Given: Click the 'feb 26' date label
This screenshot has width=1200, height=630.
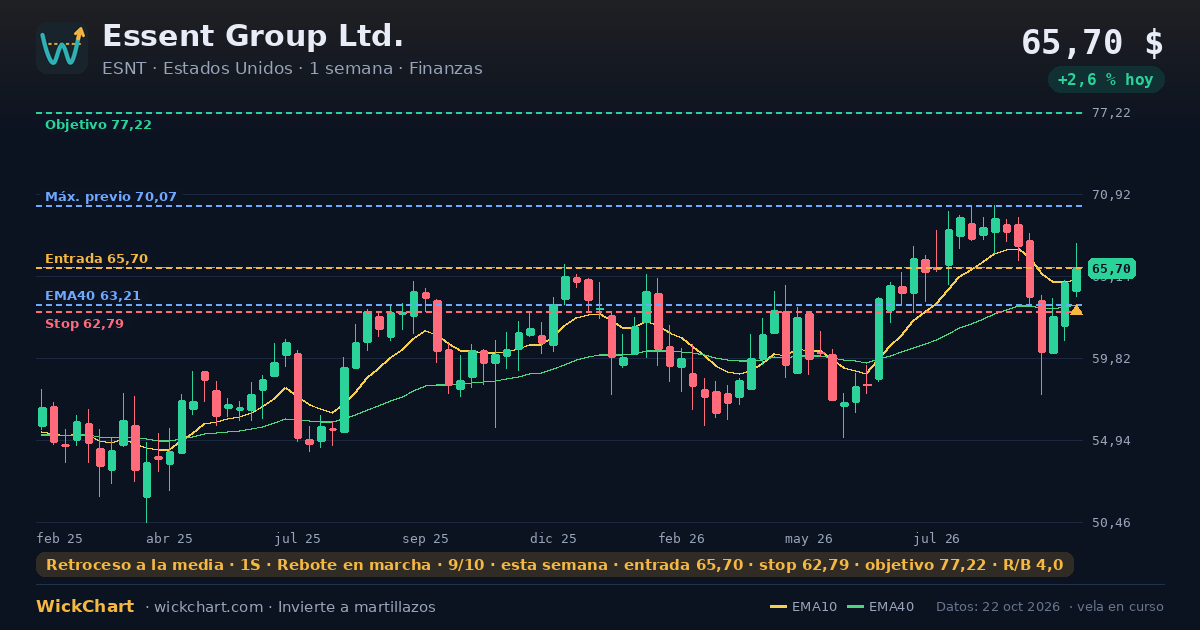Looking at the screenshot, I should tap(682, 538).
